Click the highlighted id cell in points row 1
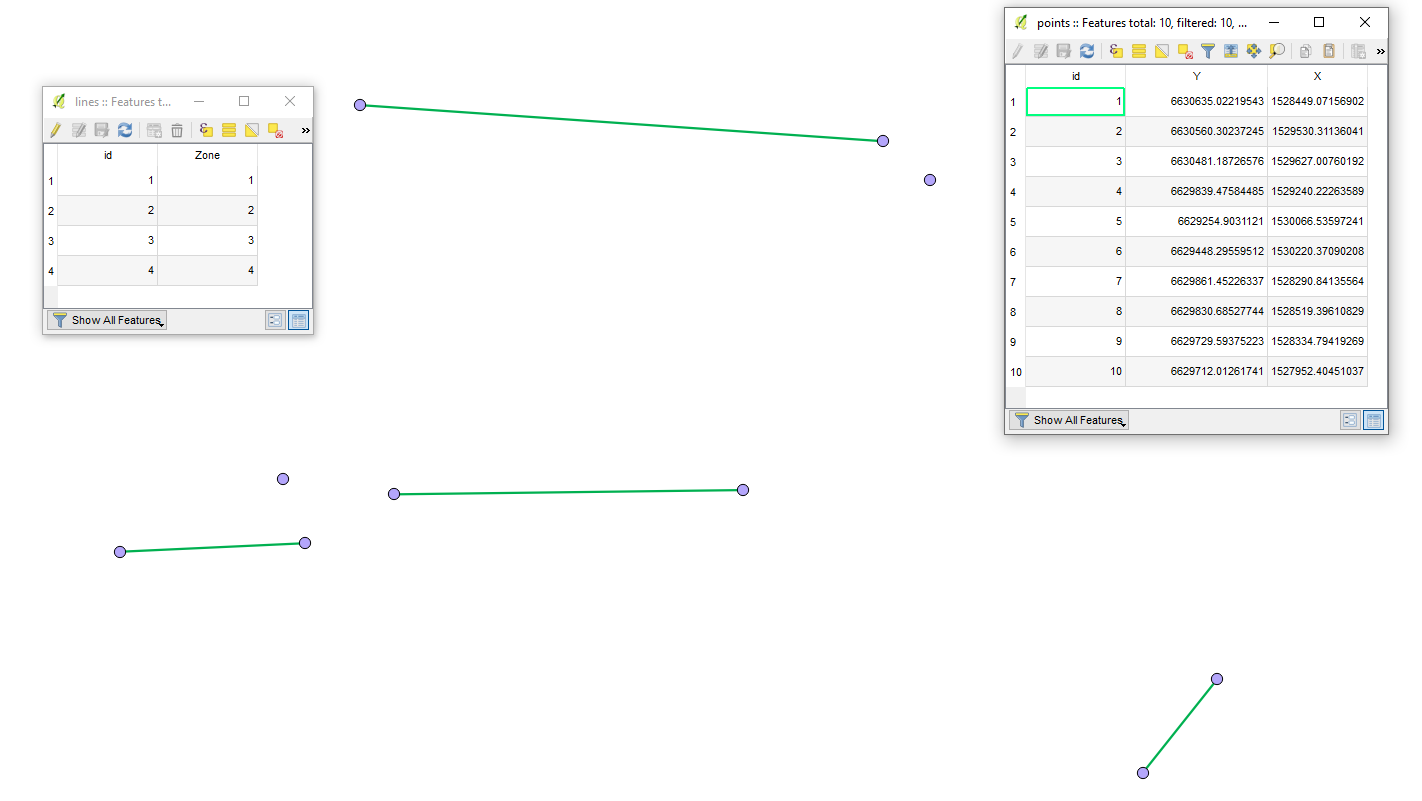Image resolution: width=1422 pixels, height=801 pixels. click(1076, 102)
